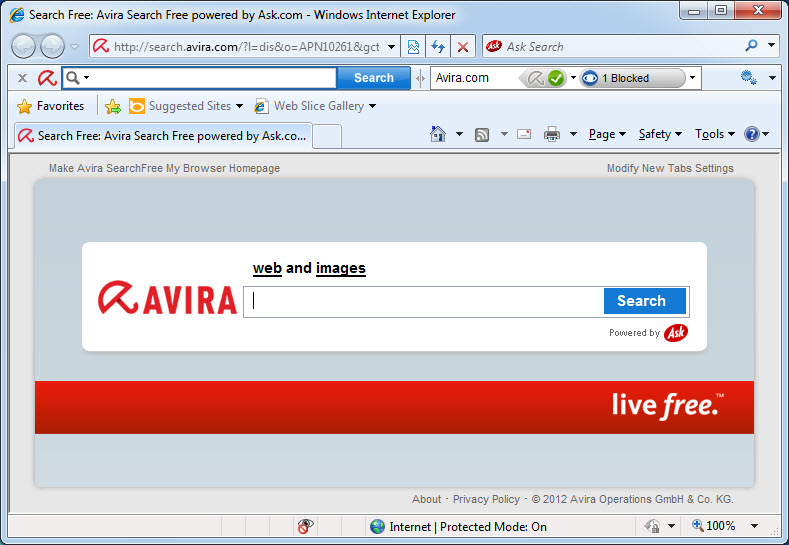Click the Avira icon in address bar
The height and width of the screenshot is (545, 789).
[x=101, y=46]
